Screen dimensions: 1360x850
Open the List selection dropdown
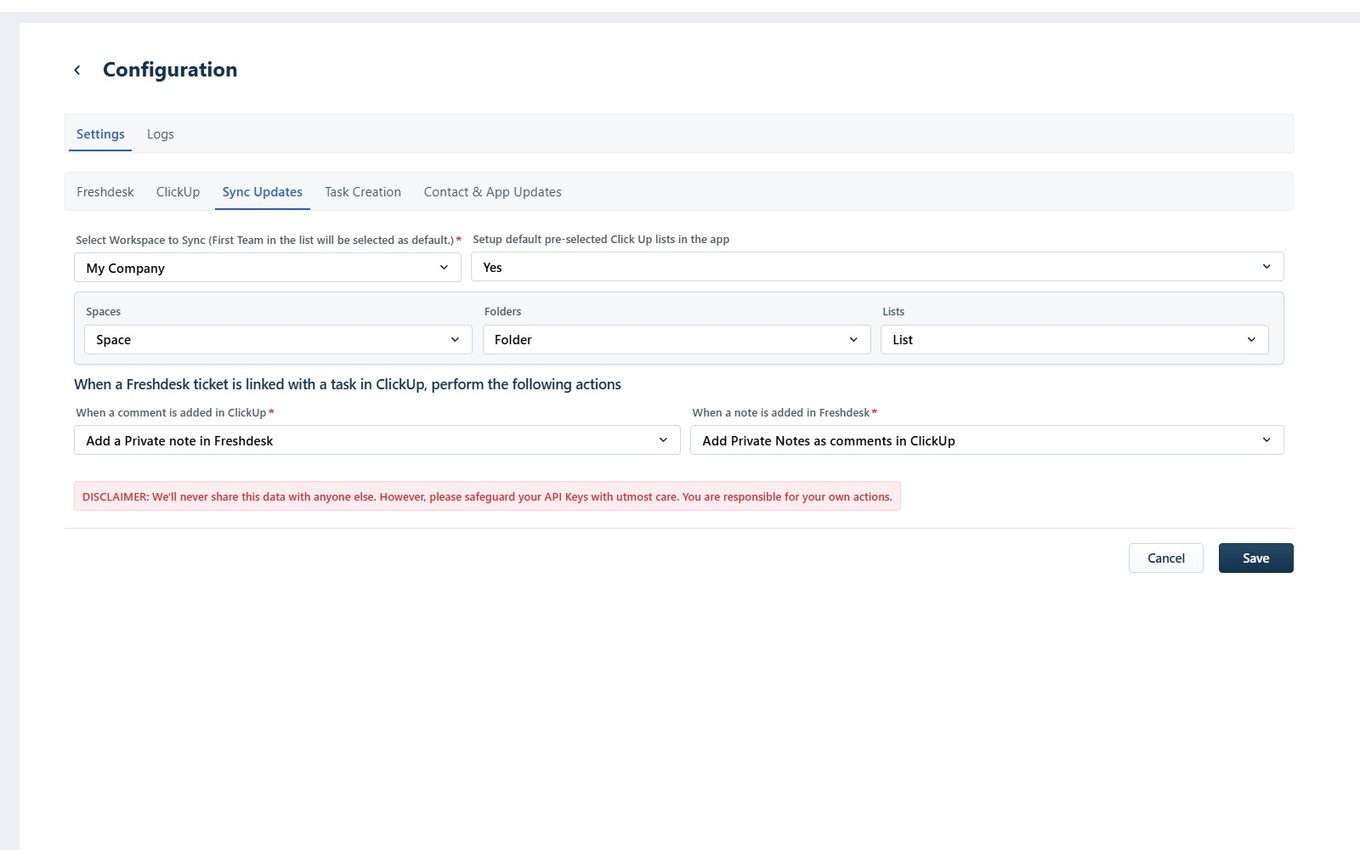pyautogui.click(x=1075, y=339)
